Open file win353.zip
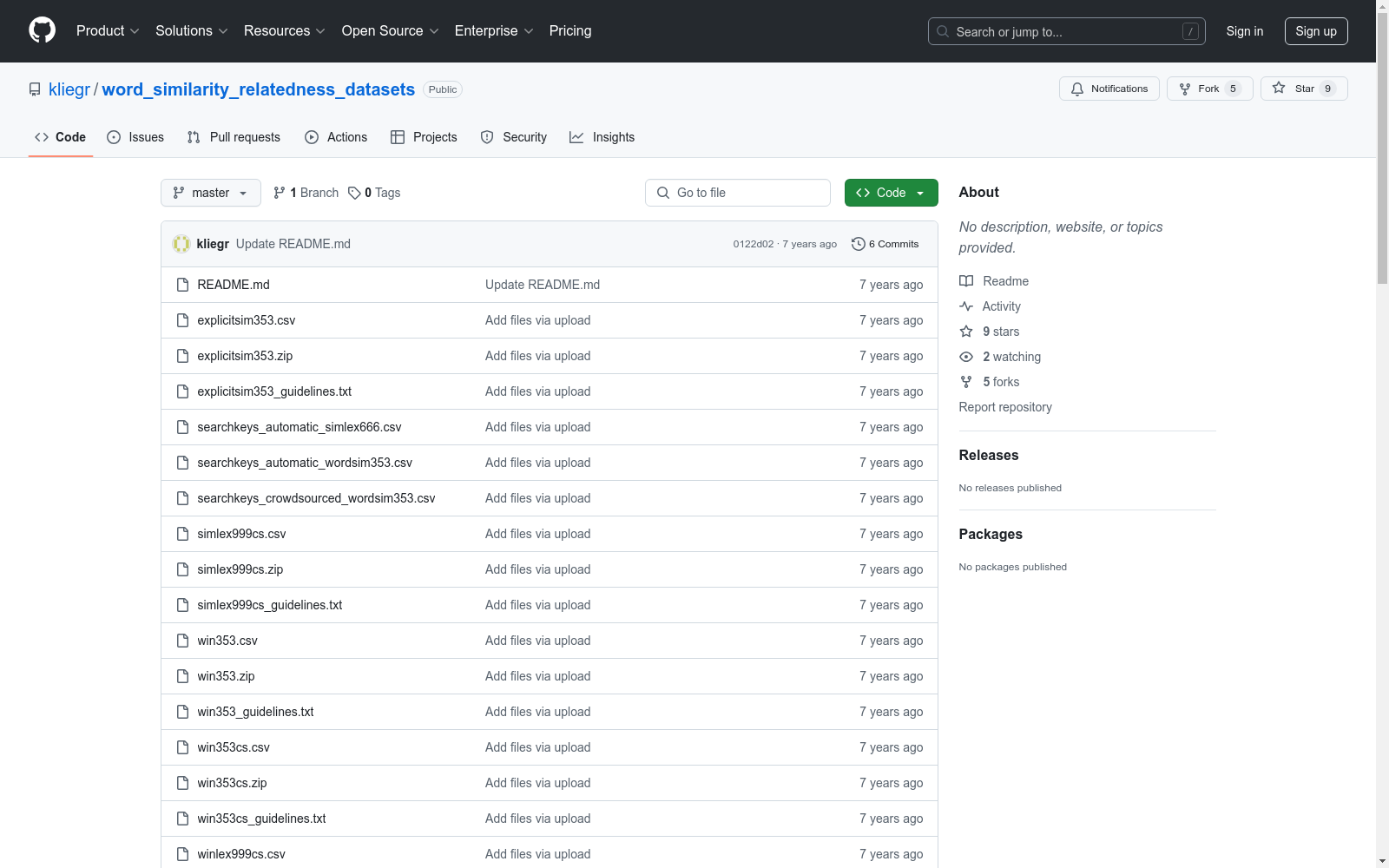Screen dimensions: 1389x868 click(226, 676)
